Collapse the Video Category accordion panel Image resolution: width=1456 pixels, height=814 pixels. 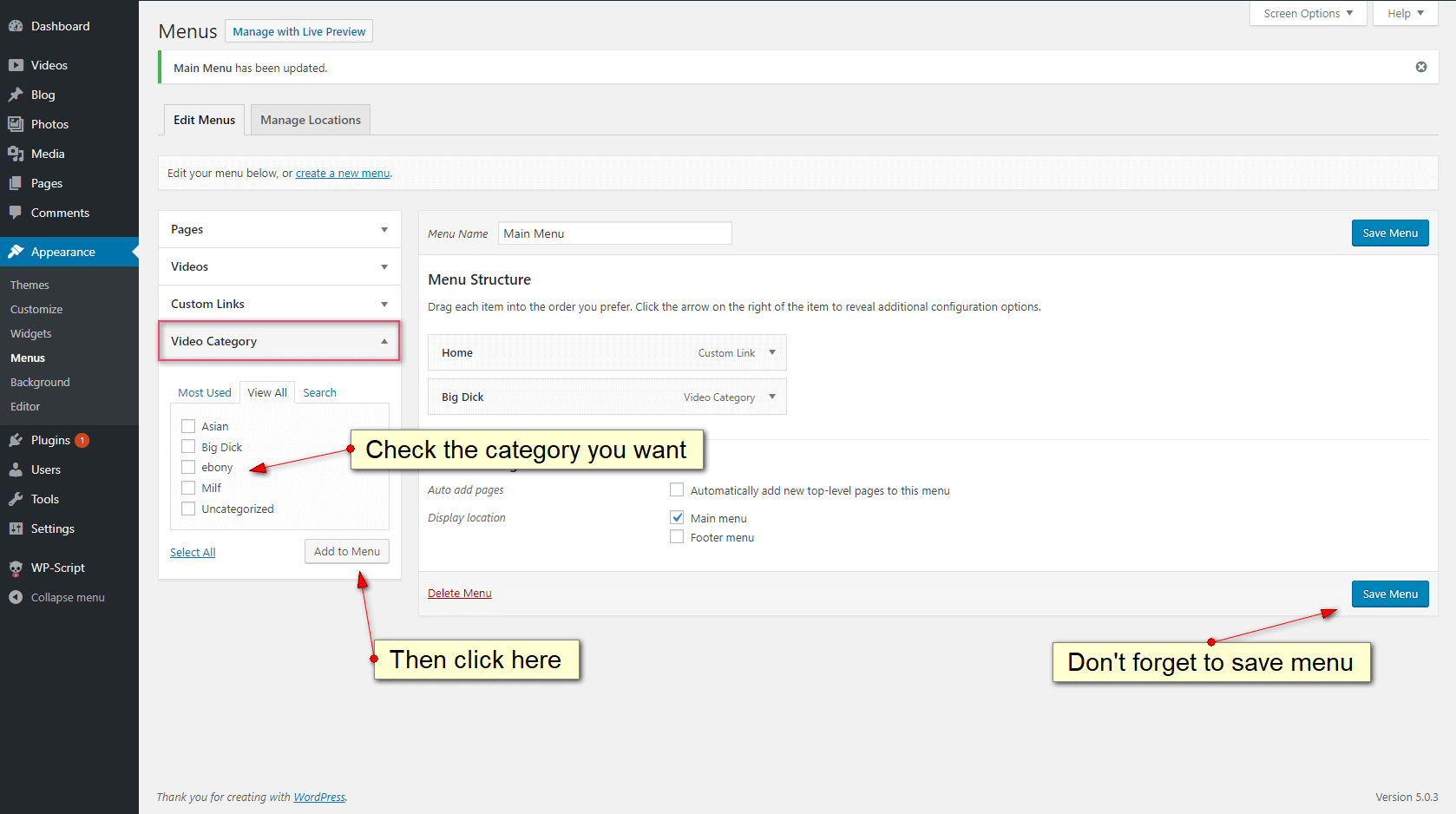tap(279, 341)
